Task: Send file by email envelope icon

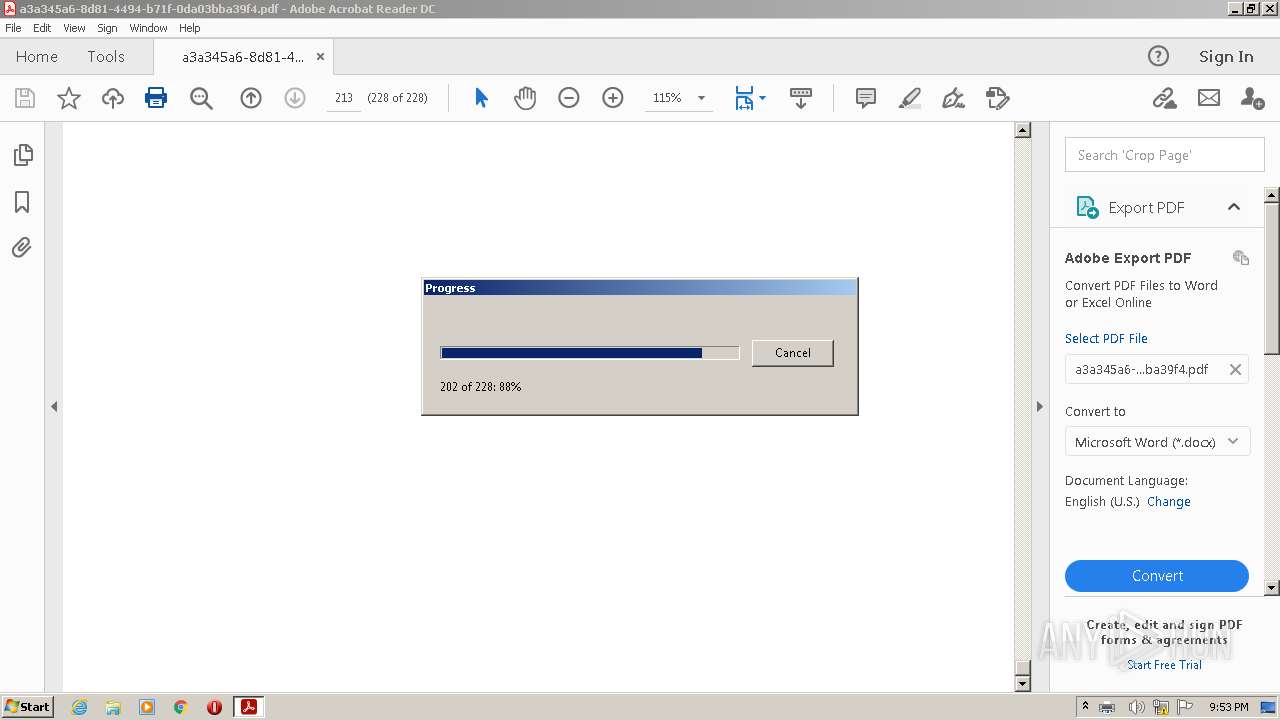Action: tap(1209, 98)
